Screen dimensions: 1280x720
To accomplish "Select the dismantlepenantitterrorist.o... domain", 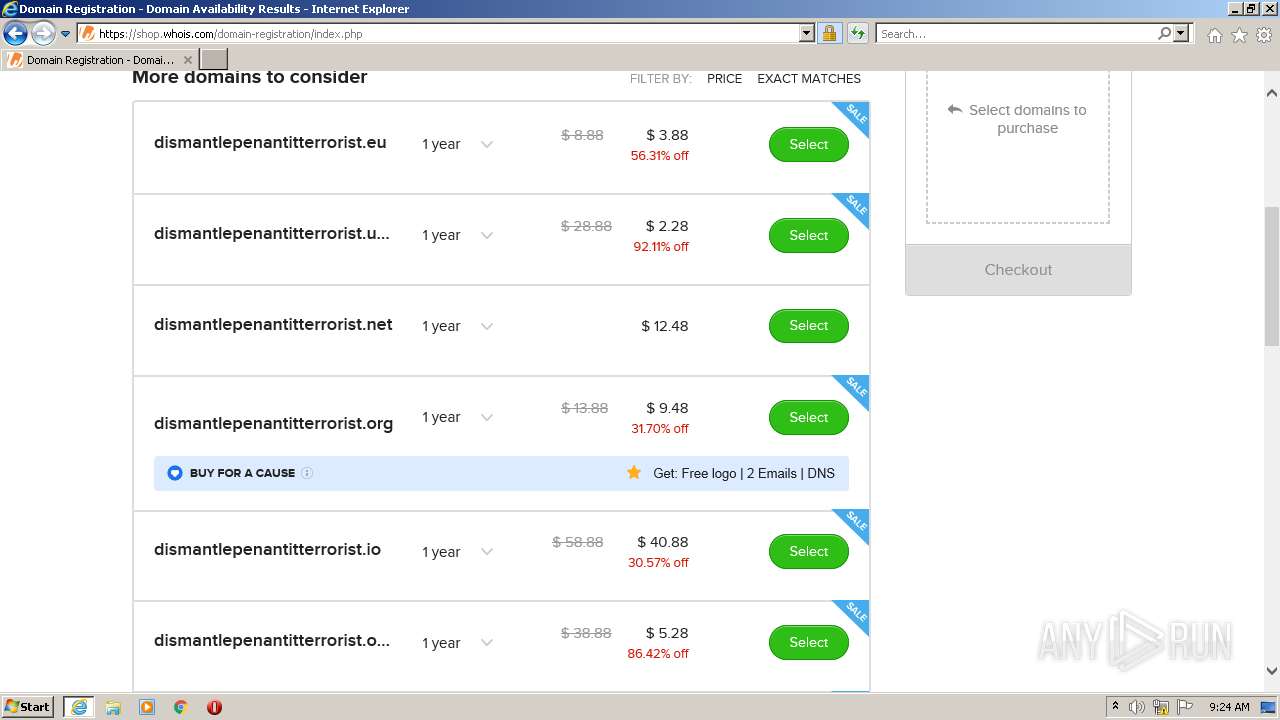I will pos(808,642).
